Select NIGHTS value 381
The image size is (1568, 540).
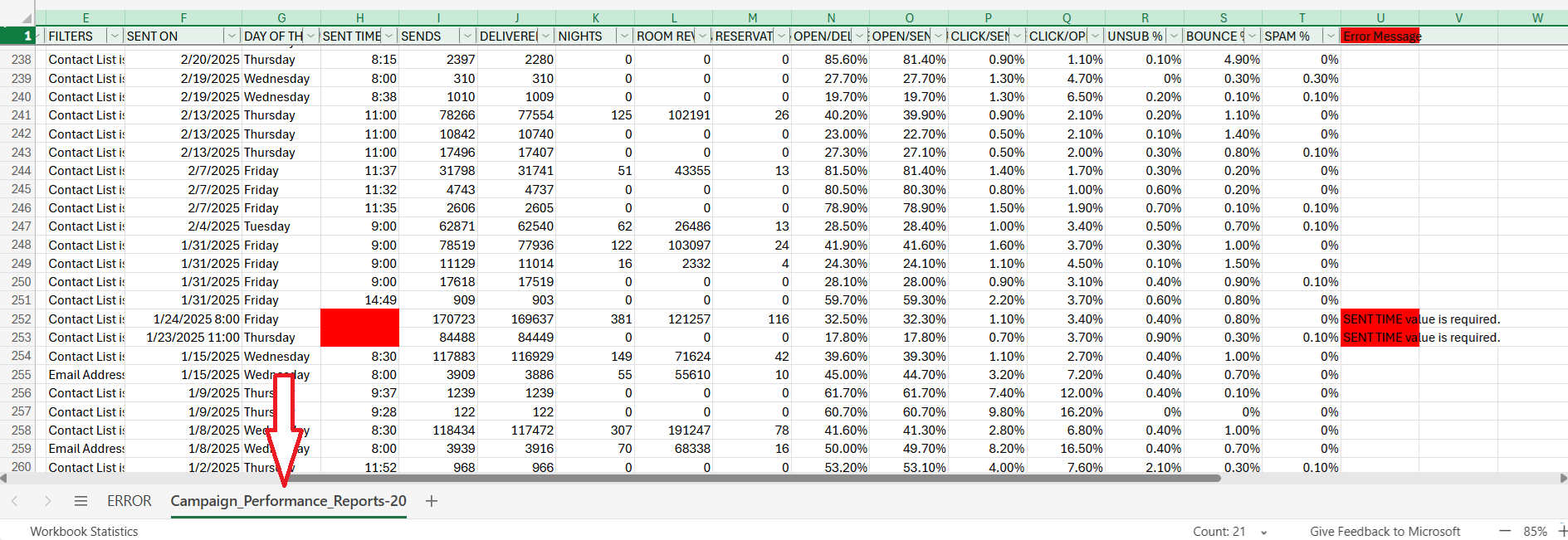pyautogui.click(x=595, y=319)
